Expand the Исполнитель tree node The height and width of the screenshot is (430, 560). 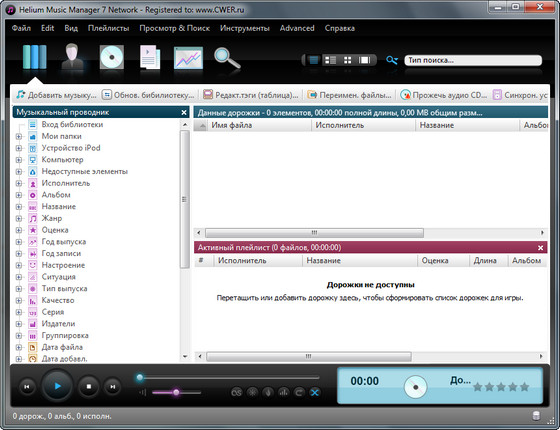click(x=19, y=184)
